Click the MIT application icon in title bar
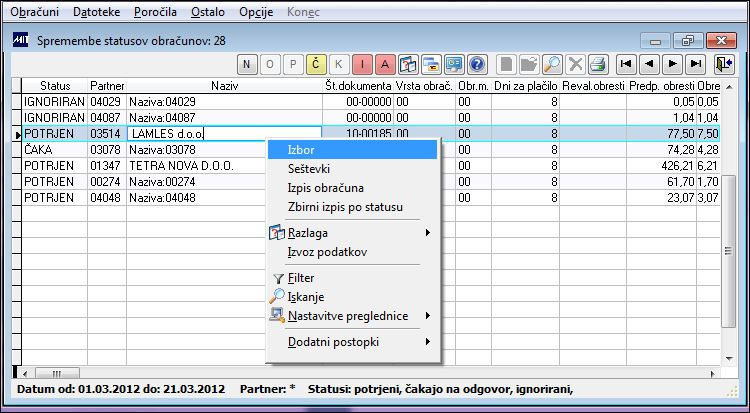Screen dimensions: 750x413 [20, 40]
